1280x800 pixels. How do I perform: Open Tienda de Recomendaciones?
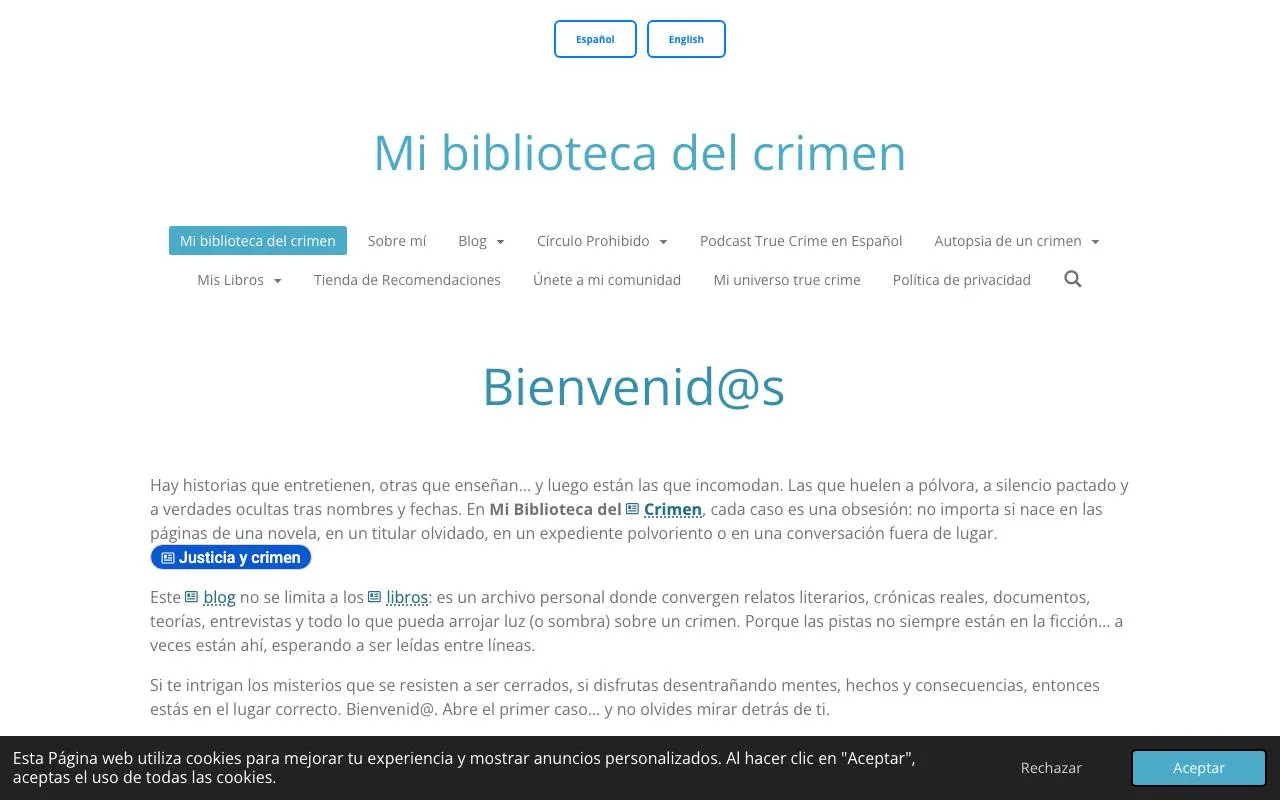tap(407, 280)
